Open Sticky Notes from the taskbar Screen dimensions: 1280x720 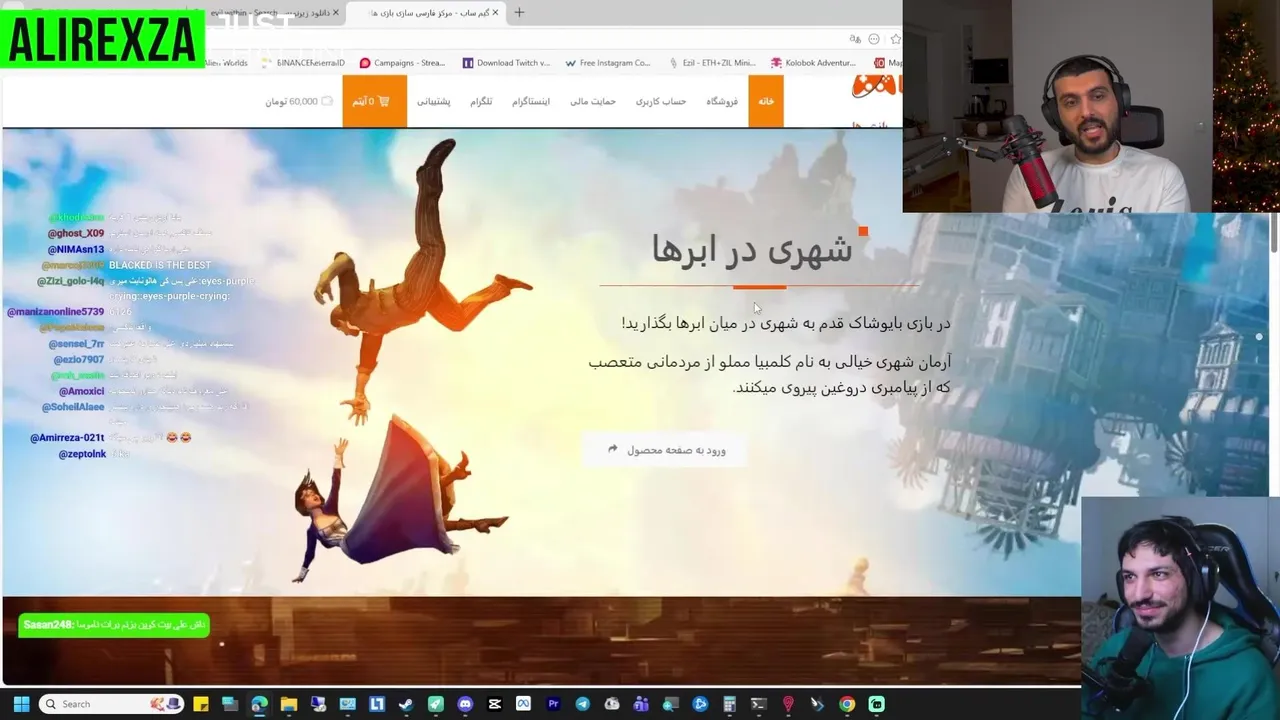click(x=201, y=704)
